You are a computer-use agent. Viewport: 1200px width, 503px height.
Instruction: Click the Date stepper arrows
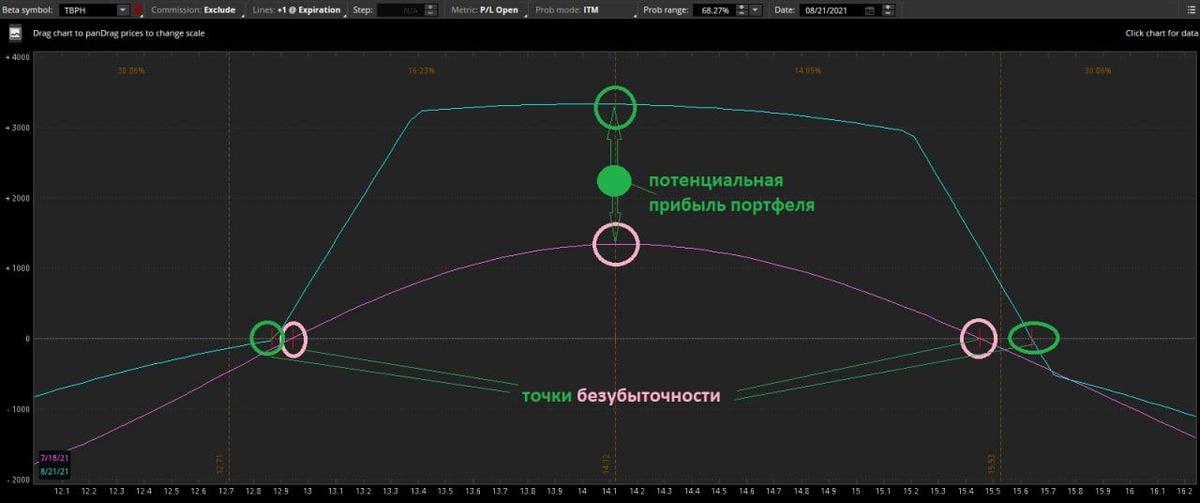(x=888, y=10)
